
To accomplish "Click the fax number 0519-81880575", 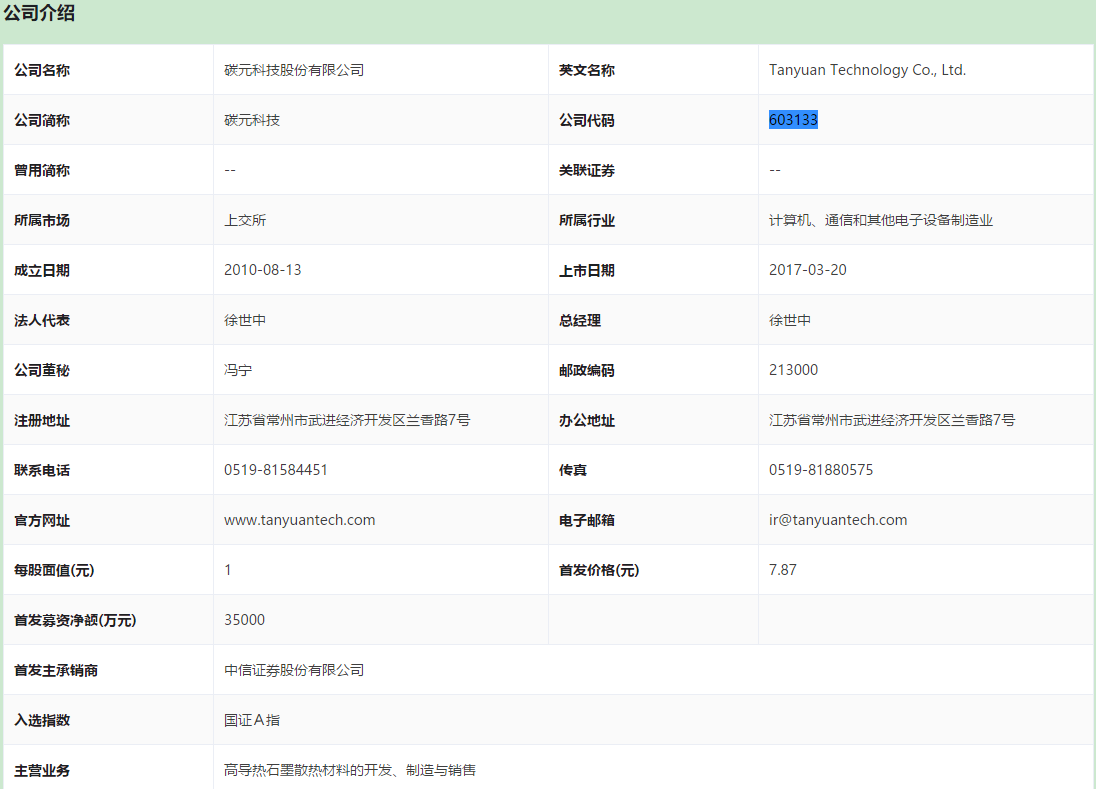I will (820, 470).
